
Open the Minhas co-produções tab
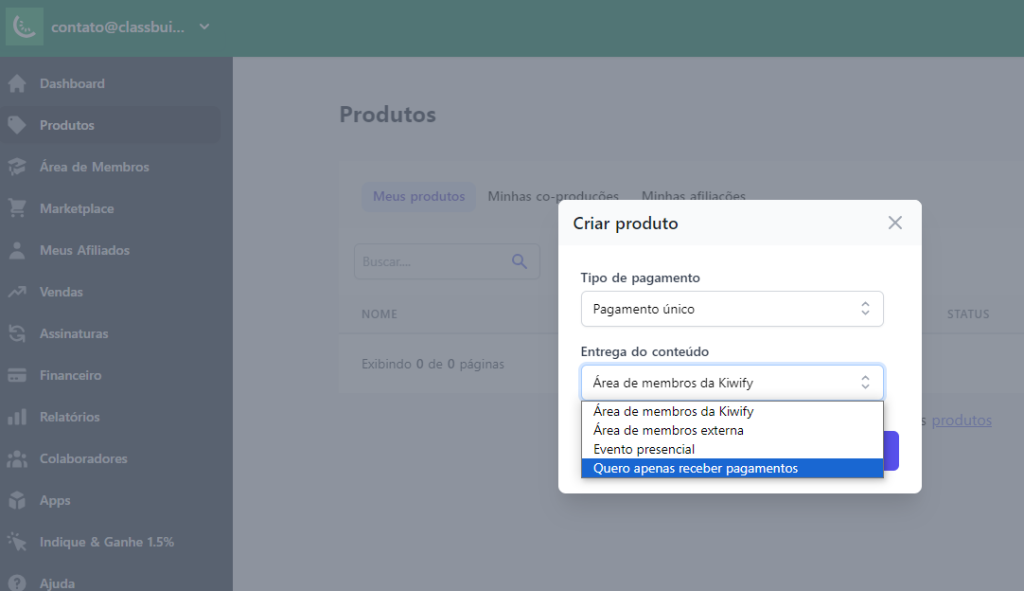(x=552, y=197)
